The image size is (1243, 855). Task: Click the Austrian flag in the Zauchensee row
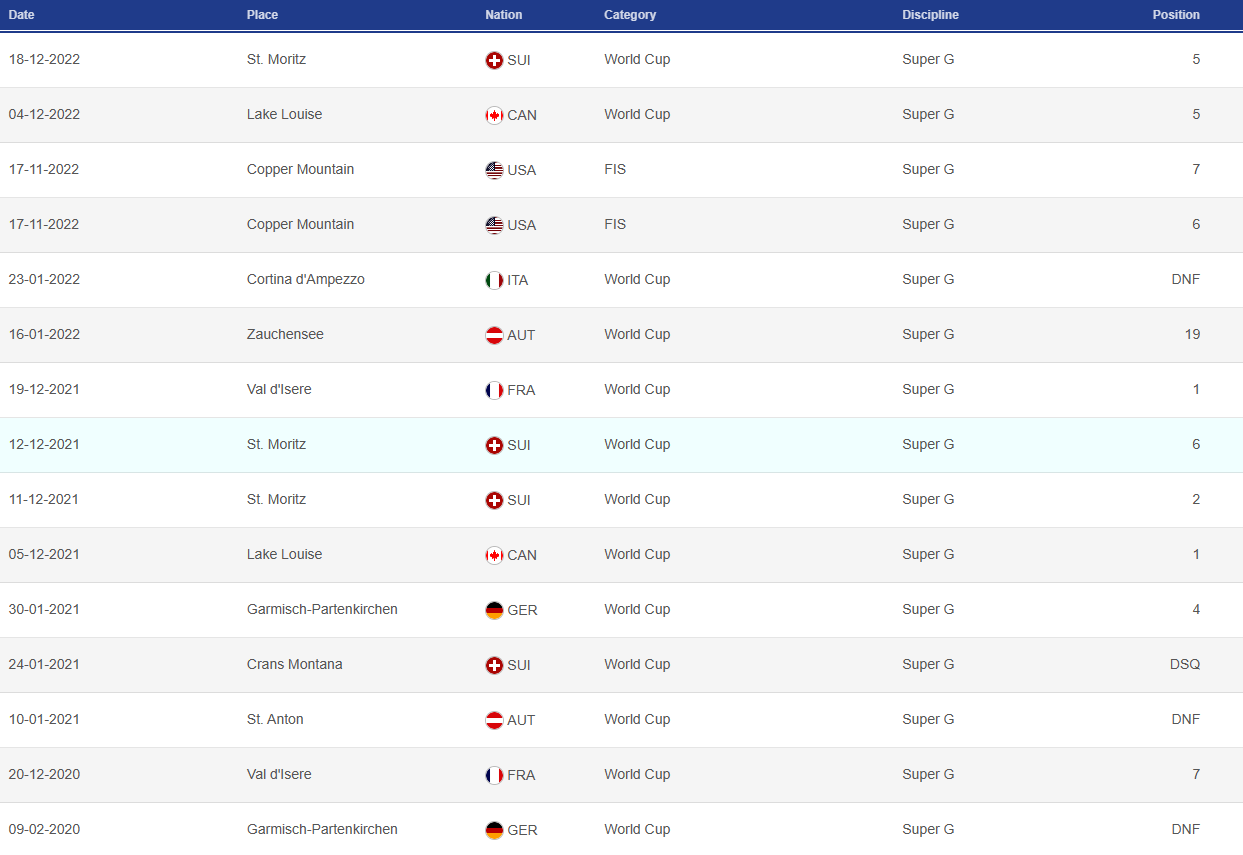click(x=494, y=335)
